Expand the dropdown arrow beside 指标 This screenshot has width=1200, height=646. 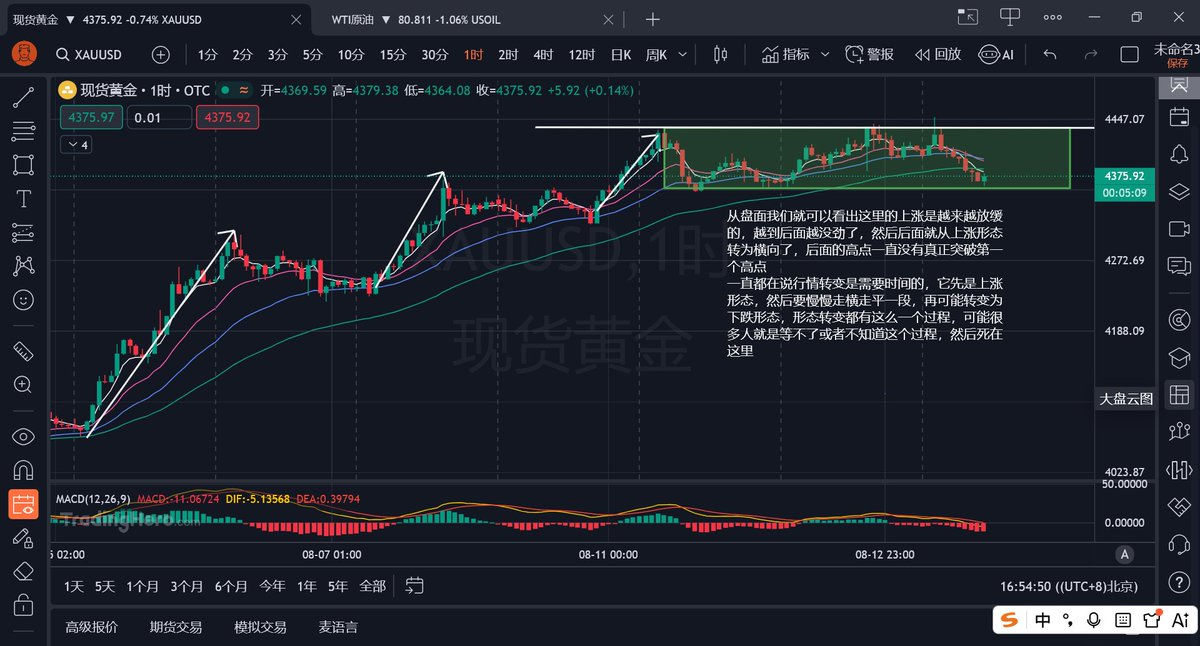pyautogui.click(x=825, y=55)
